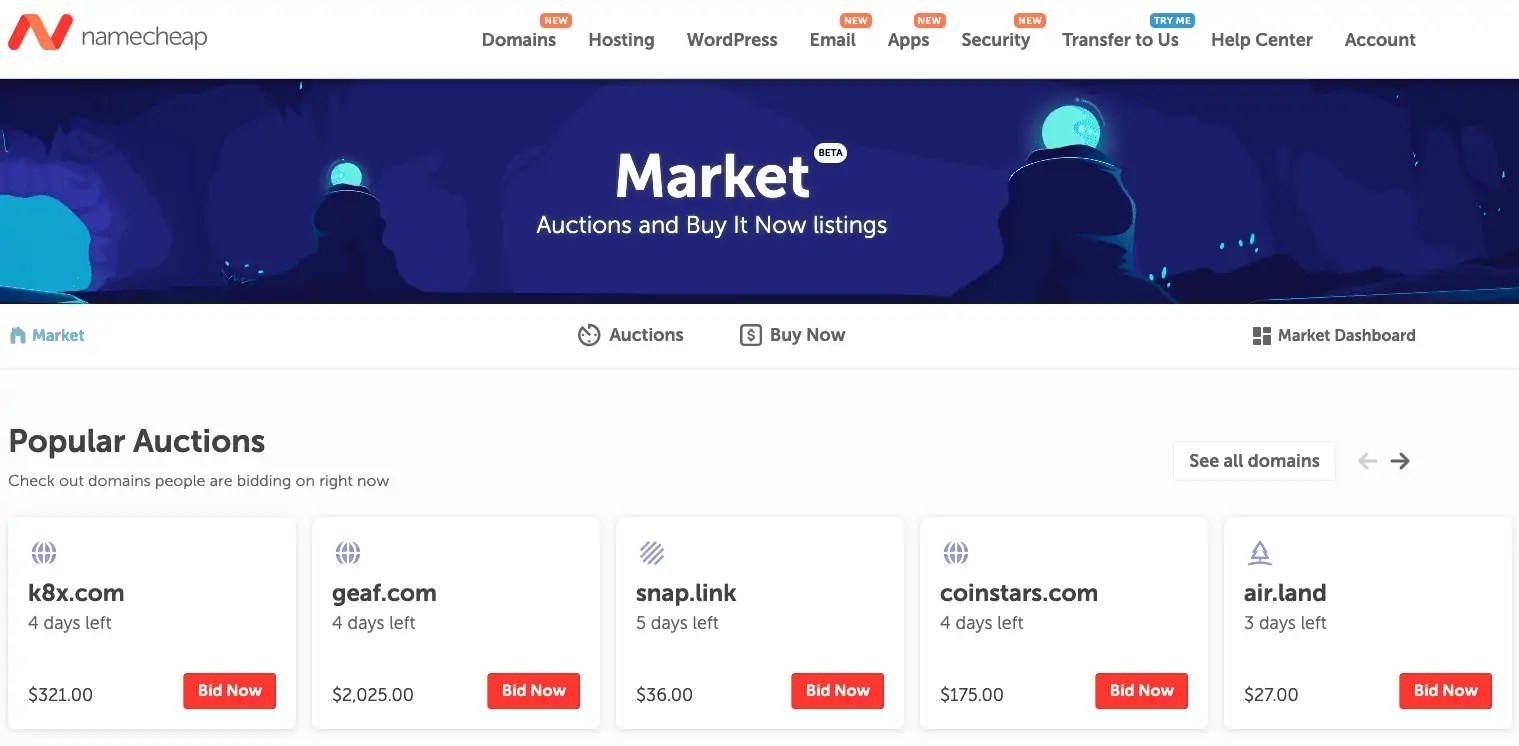Screen dimensions: 1519x746
Task: Click the globe icon on the k8x.com card
Action: [43, 553]
